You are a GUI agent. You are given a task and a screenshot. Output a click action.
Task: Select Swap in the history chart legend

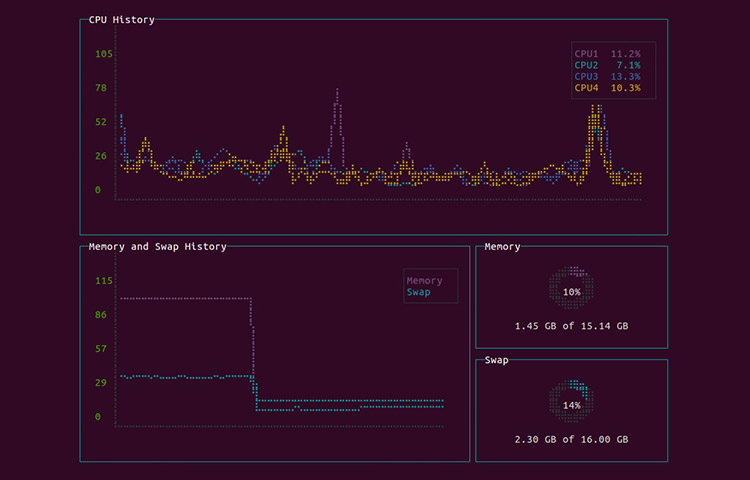(419, 292)
